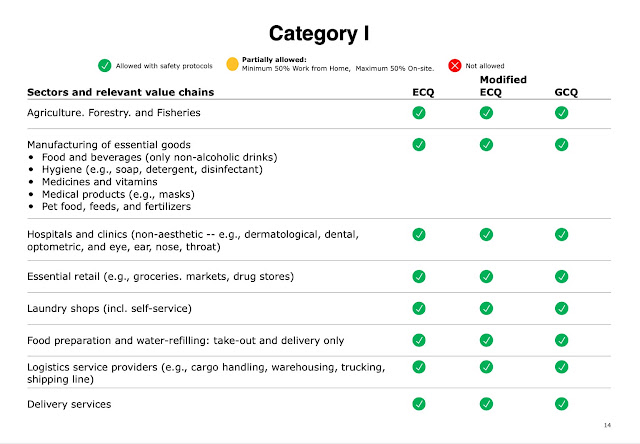
Task: Click Delivery services Modified ECQ check mark
Action: 486,404
